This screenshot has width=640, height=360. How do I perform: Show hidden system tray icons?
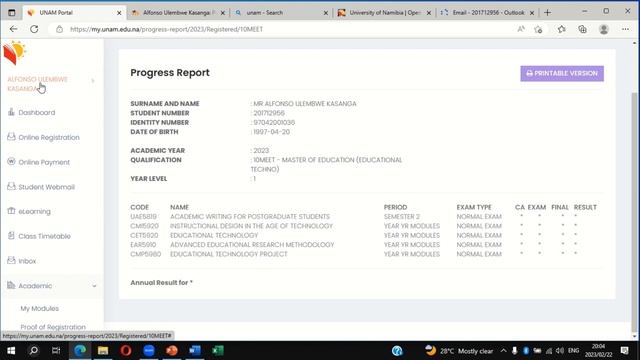click(504, 351)
